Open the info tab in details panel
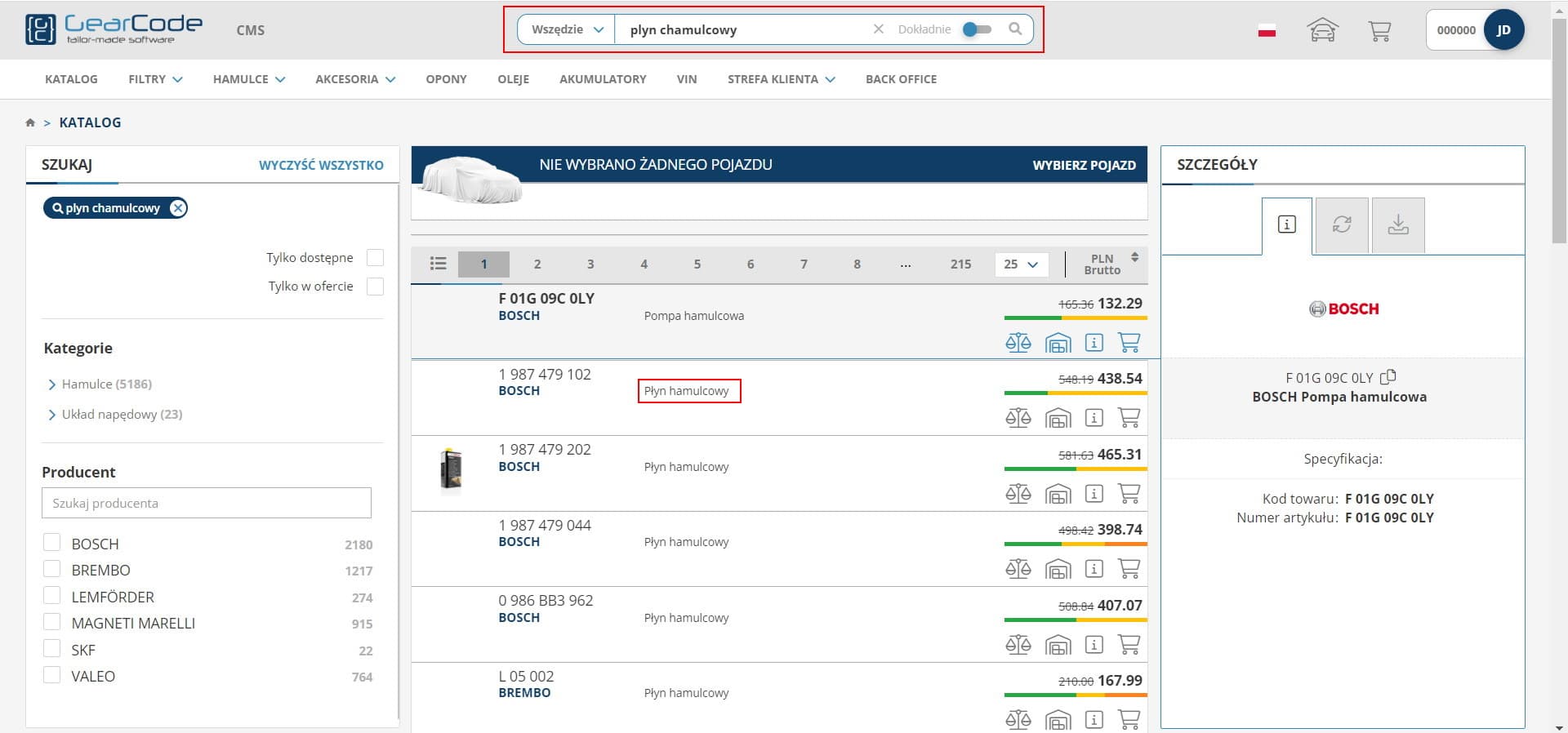The width and height of the screenshot is (1568, 733). coord(1286,225)
